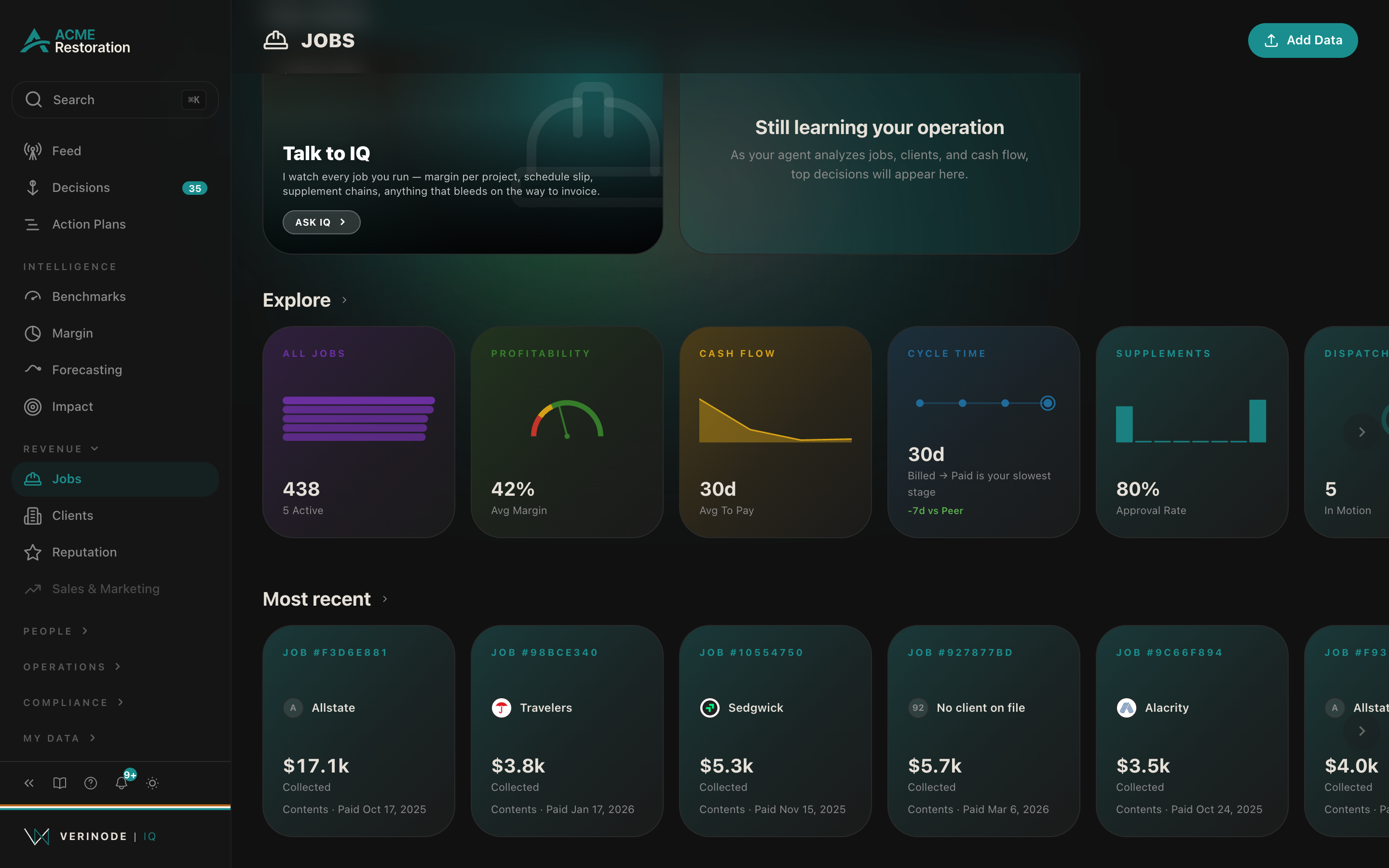
Task: Open Feed in the sidebar
Action: pos(115,151)
